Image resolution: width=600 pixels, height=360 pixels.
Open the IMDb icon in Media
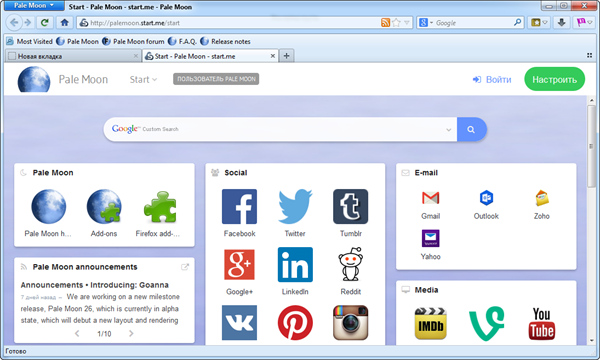[430, 323]
